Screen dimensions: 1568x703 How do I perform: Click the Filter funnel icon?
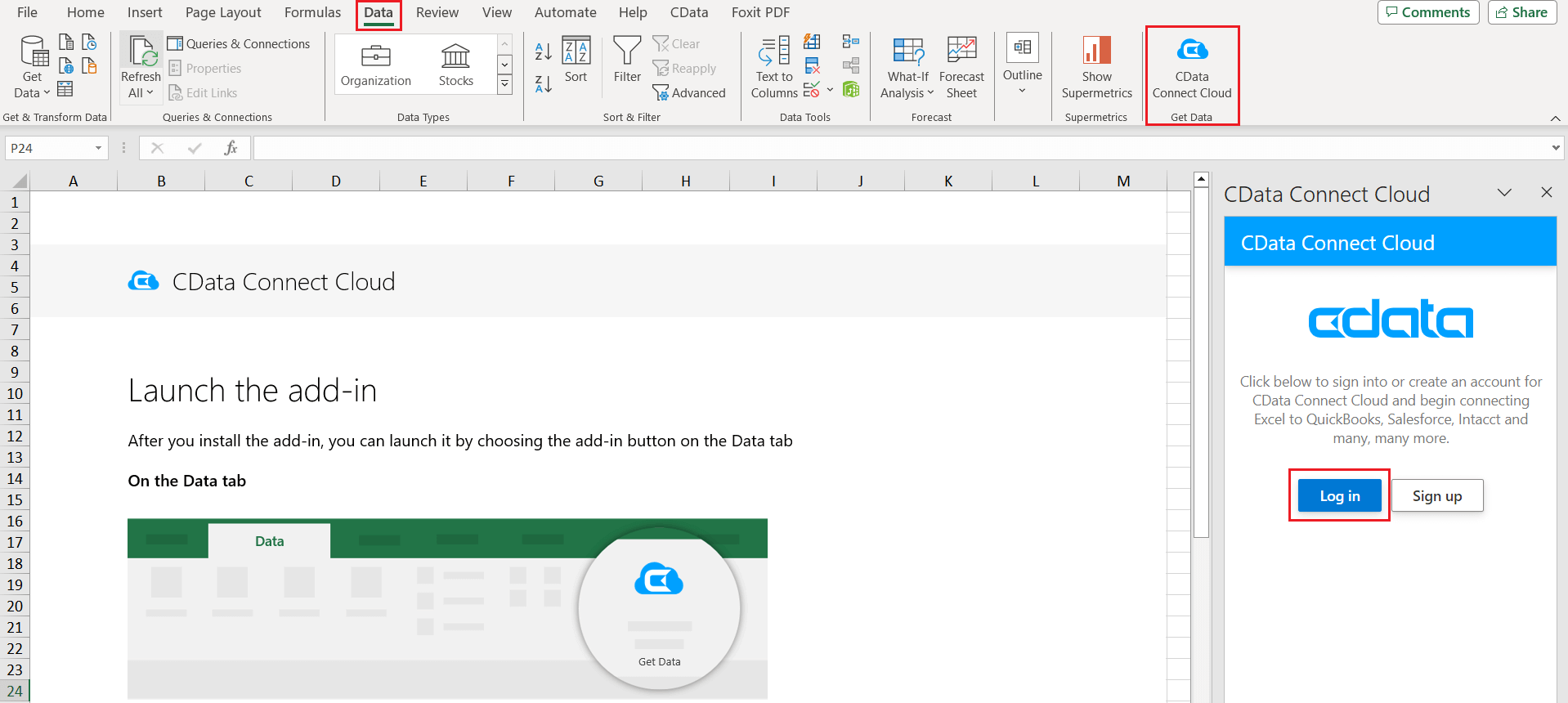click(x=627, y=51)
